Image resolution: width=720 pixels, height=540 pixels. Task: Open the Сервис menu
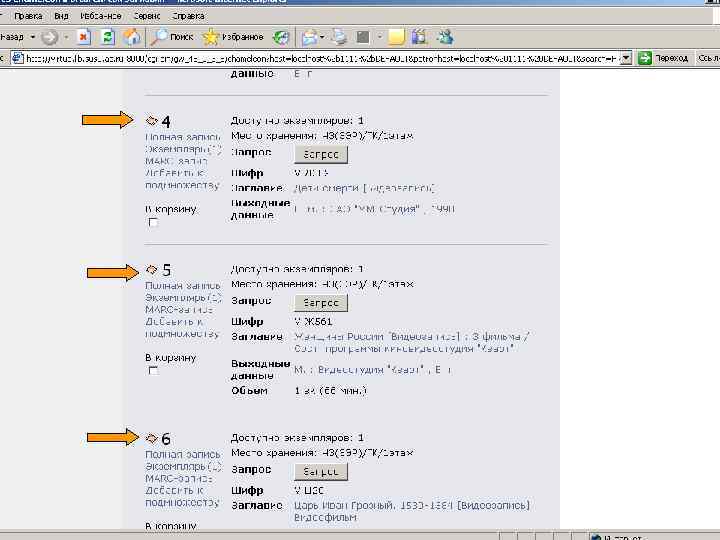pos(146,16)
